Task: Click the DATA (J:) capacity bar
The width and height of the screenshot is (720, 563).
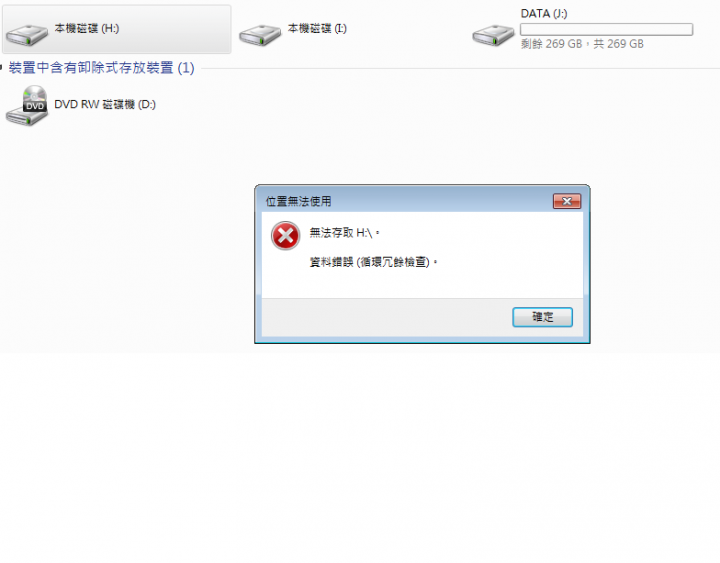Action: (x=606, y=29)
